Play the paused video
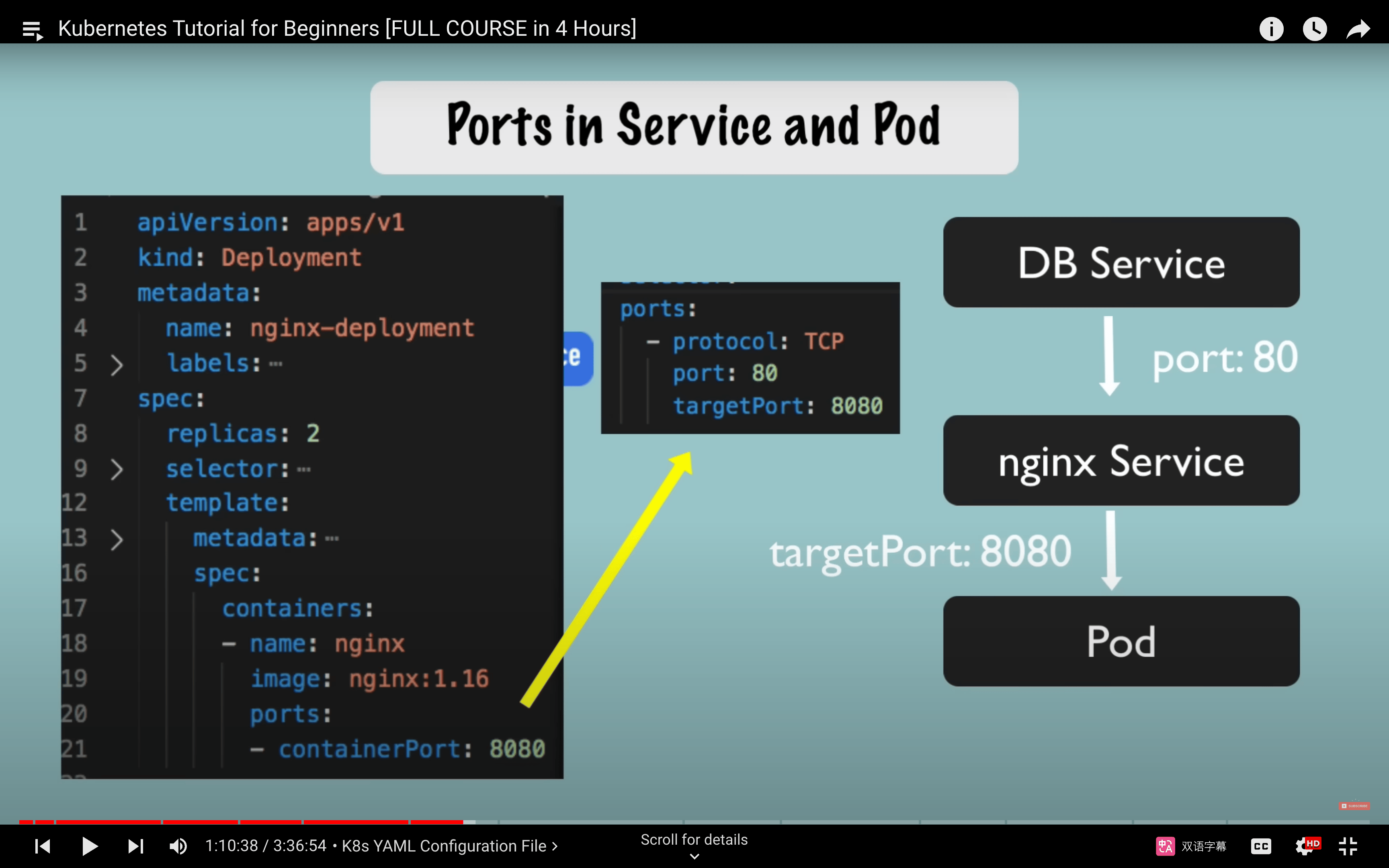The image size is (1389, 868). [90, 845]
